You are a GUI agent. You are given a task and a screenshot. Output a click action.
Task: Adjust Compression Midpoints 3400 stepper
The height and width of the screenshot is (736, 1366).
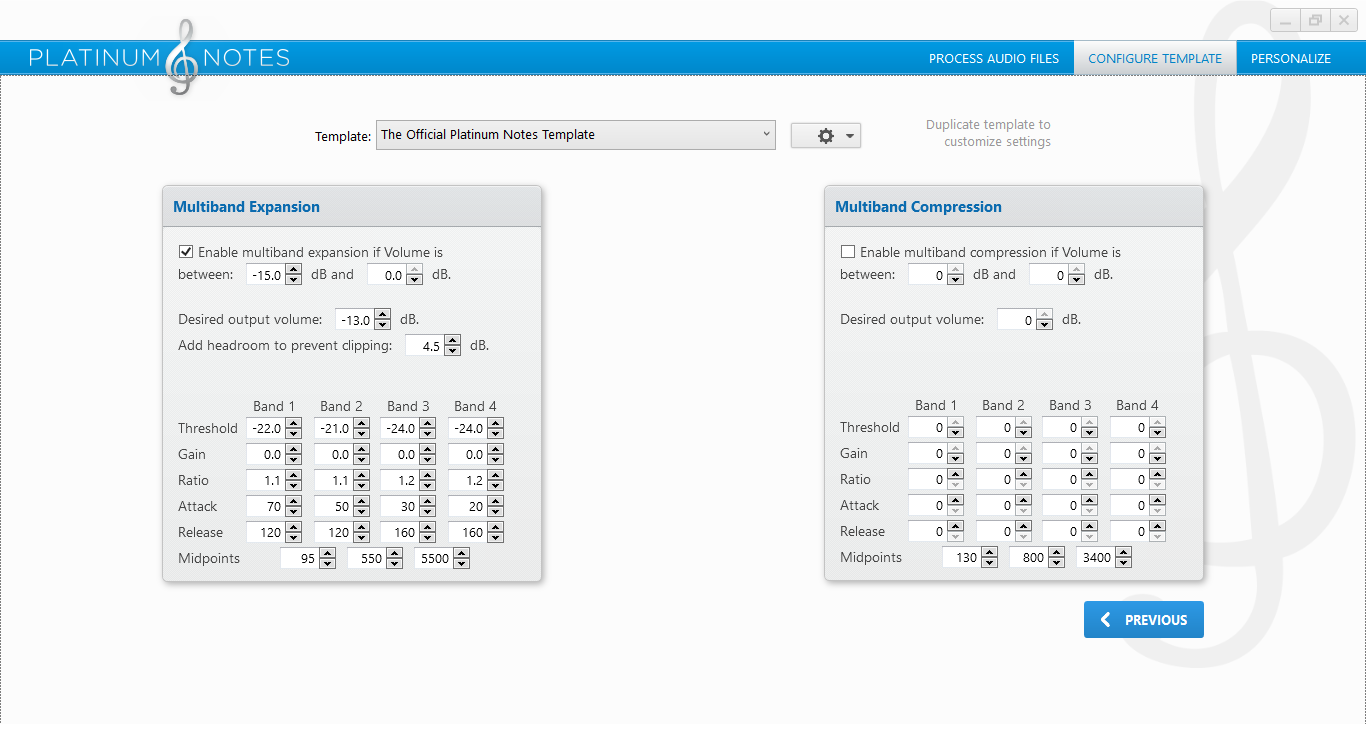pos(1123,557)
